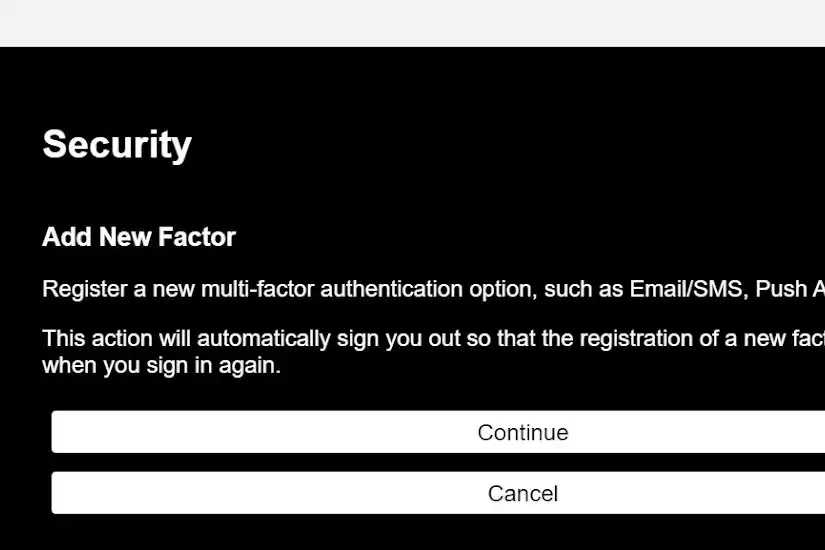Click the word automatically
The height and width of the screenshot is (550, 825).
pyautogui.click(x=264, y=338)
